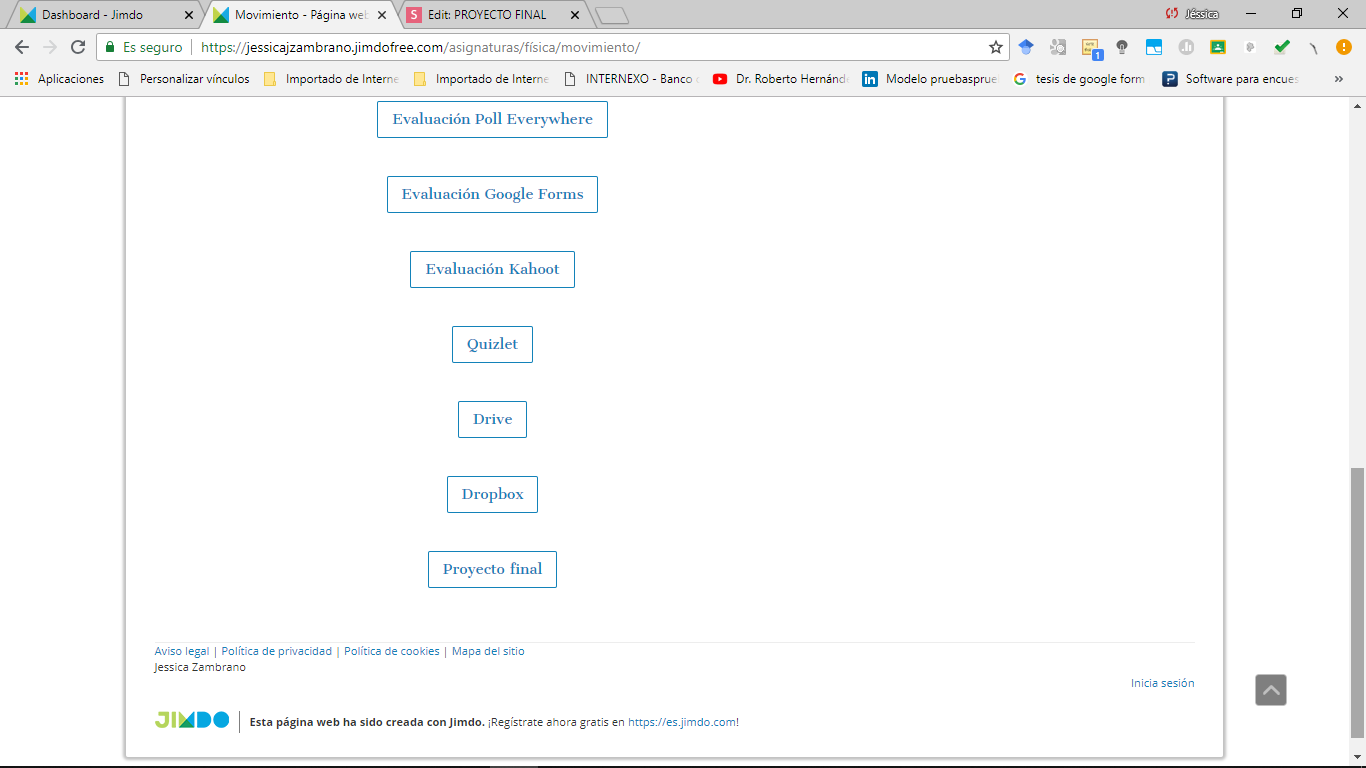Open the Software para encuestas bookmark
1366x768 pixels.
[1231, 79]
